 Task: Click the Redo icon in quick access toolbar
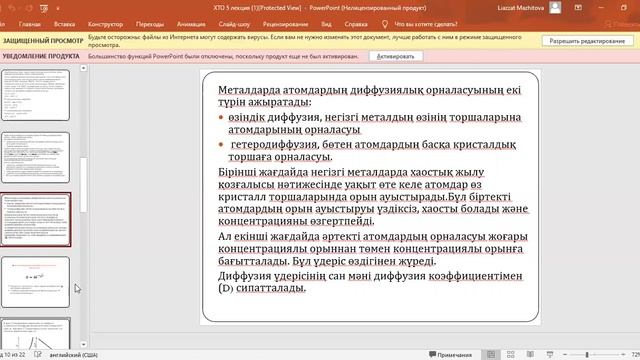pos(29,8)
